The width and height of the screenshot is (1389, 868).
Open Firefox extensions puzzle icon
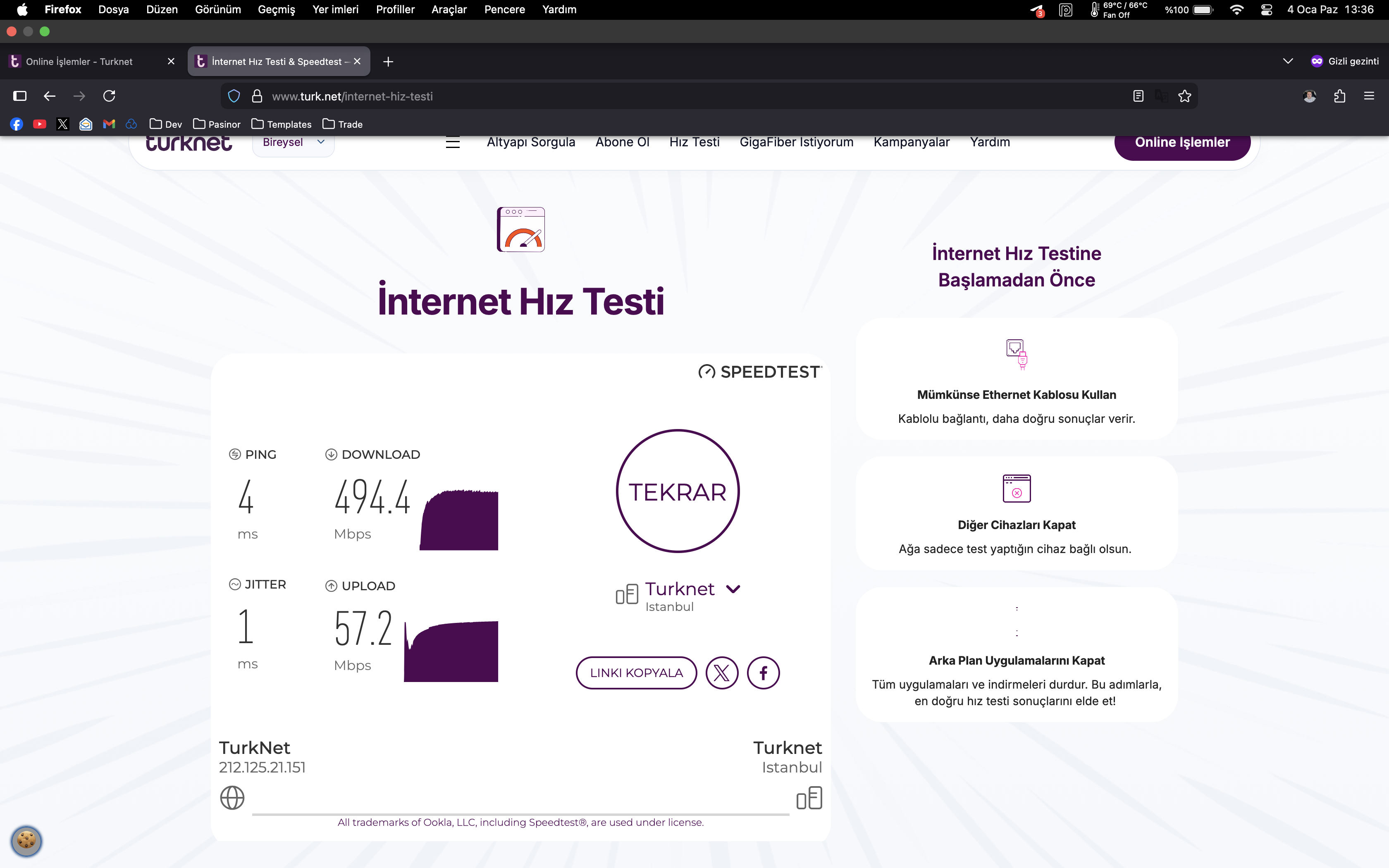(1340, 96)
